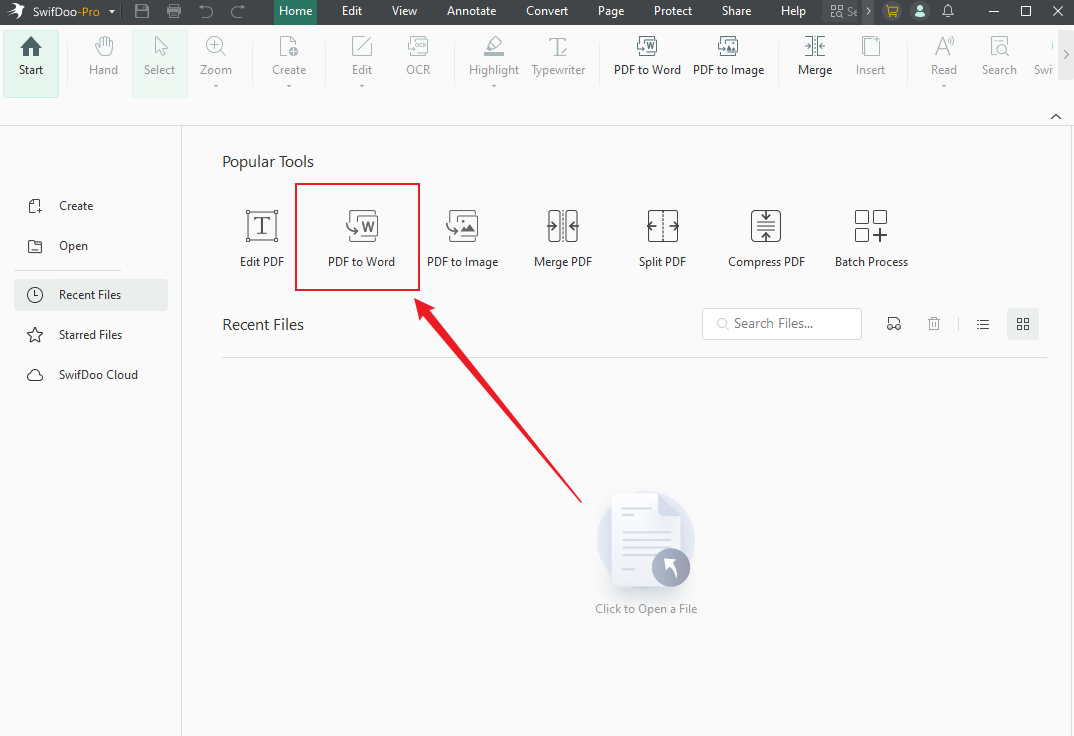Viewport: 1074px width, 736px height.
Task: Open the Help tab
Action: [x=793, y=11]
